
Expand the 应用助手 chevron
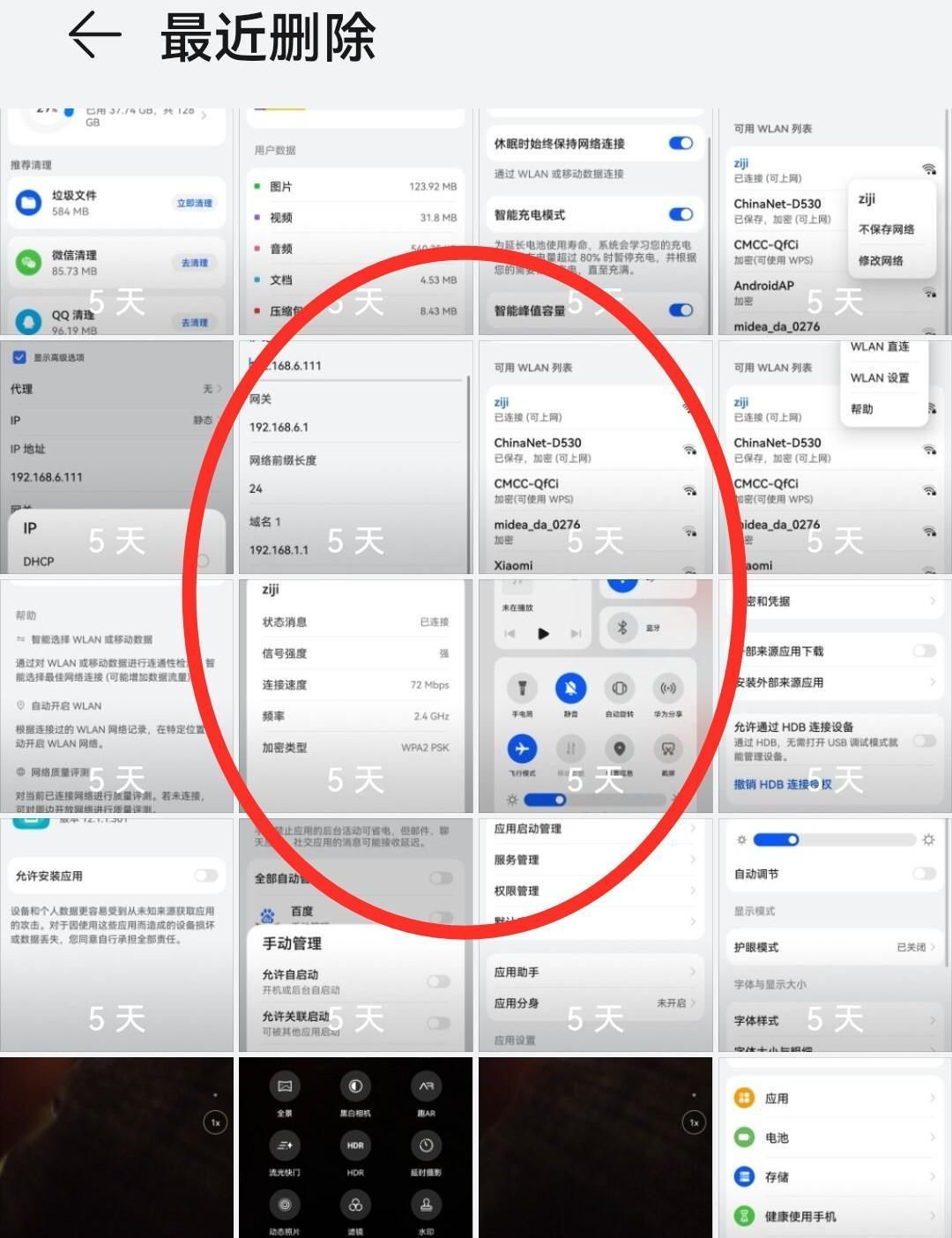(693, 972)
